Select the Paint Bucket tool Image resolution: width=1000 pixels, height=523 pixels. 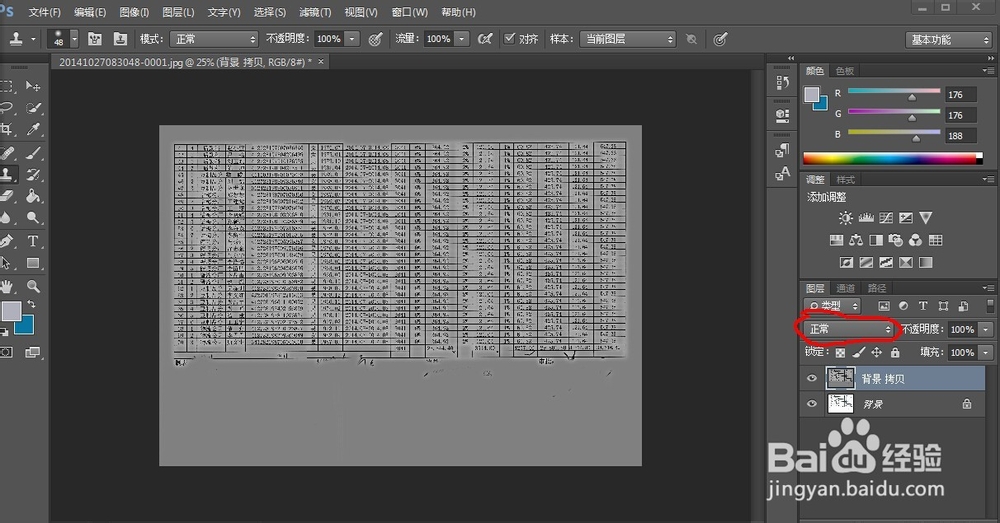tap(33, 196)
